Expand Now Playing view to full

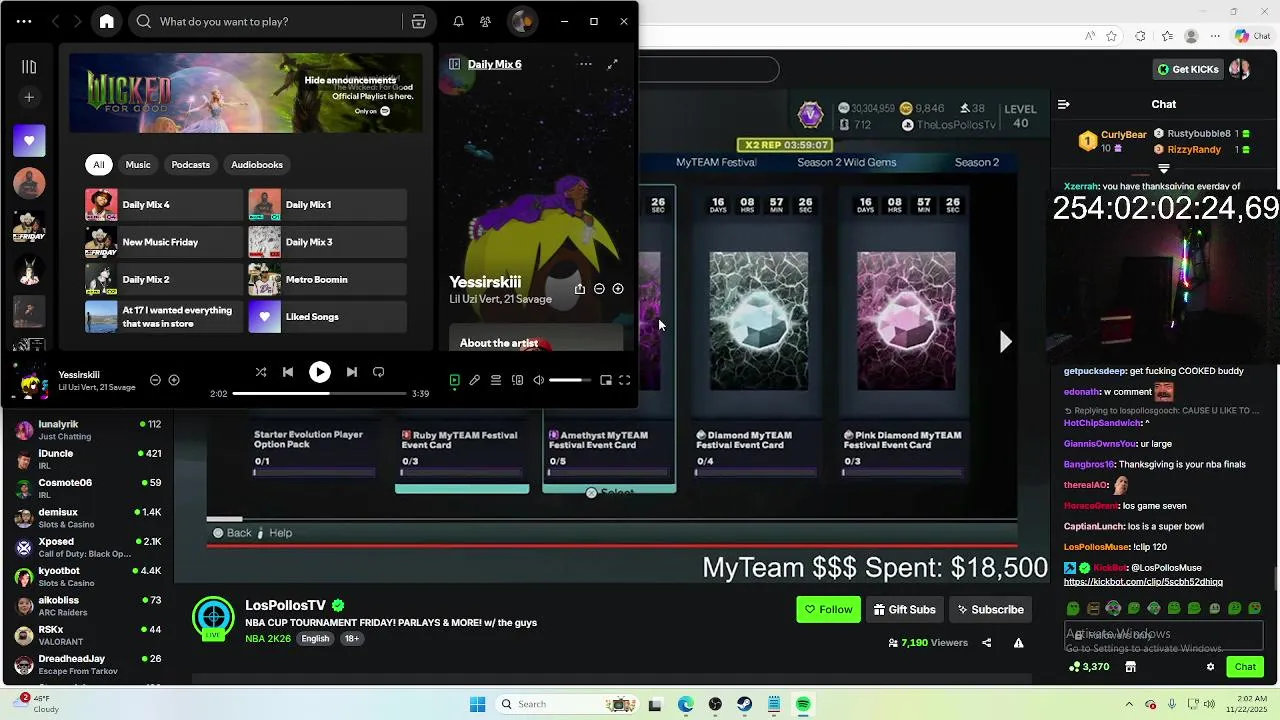pos(612,64)
